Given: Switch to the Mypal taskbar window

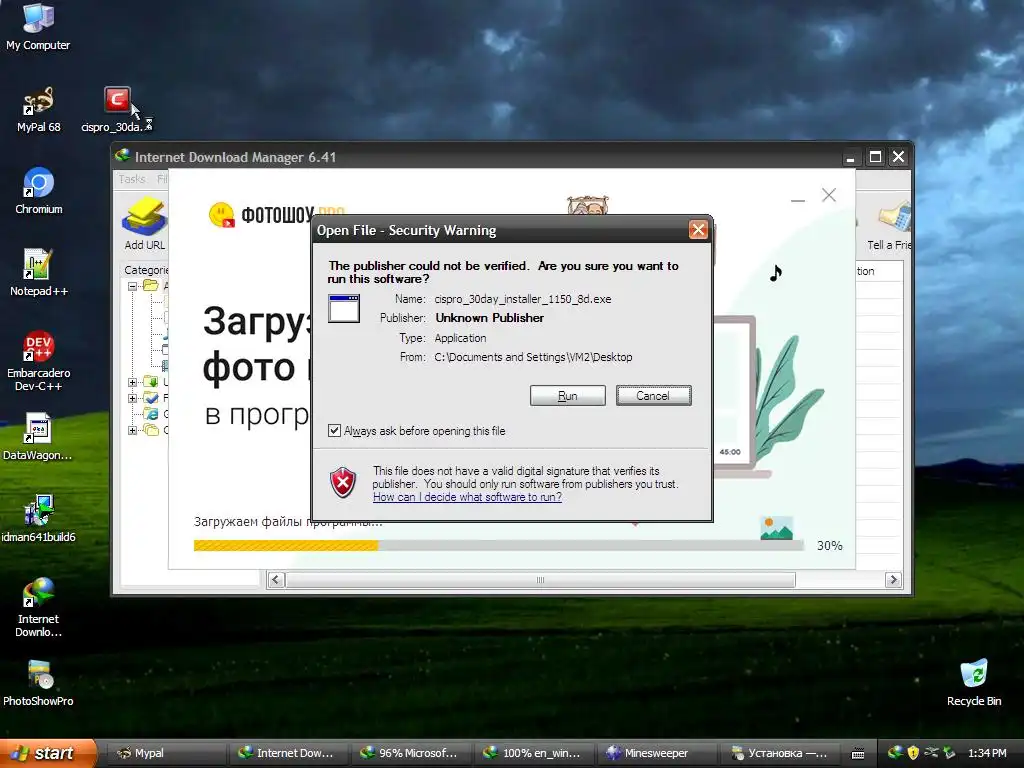Looking at the screenshot, I should click(x=166, y=753).
